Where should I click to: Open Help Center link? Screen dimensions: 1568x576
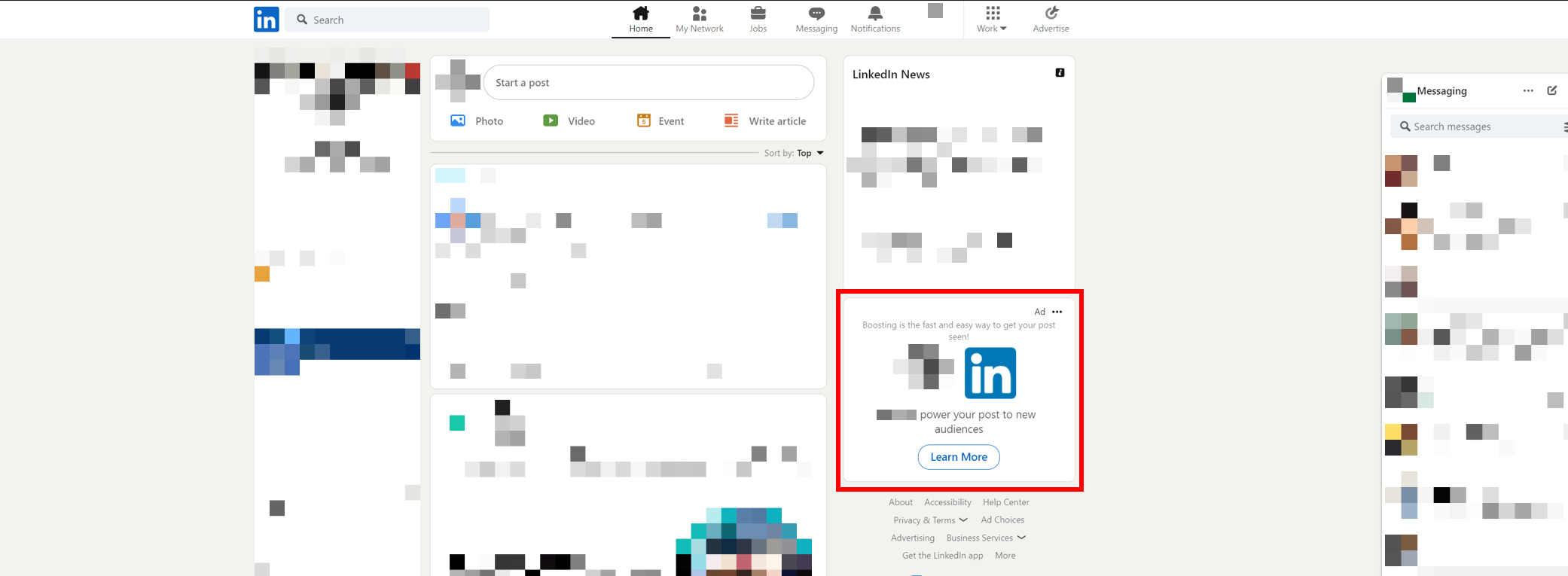click(x=1005, y=502)
